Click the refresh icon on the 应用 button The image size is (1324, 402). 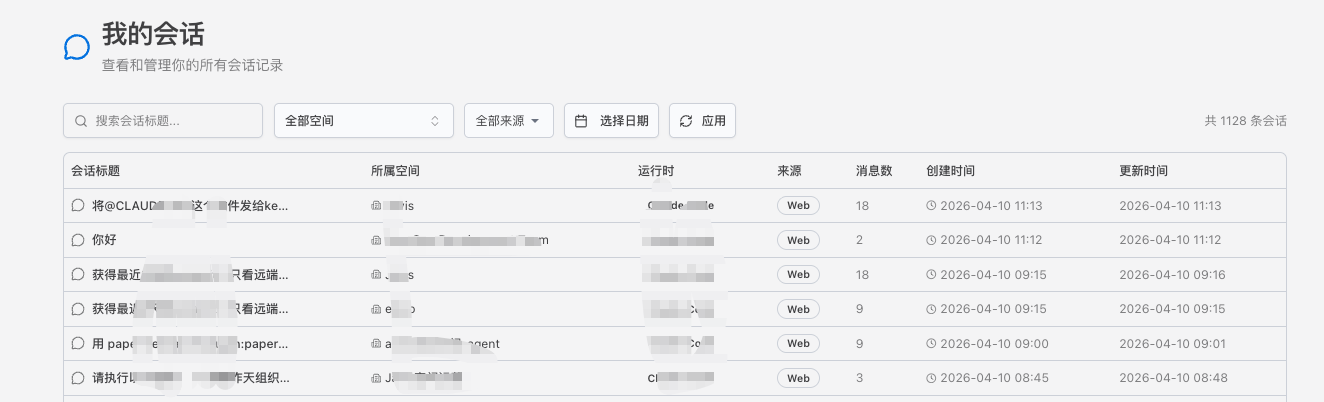[x=686, y=121]
